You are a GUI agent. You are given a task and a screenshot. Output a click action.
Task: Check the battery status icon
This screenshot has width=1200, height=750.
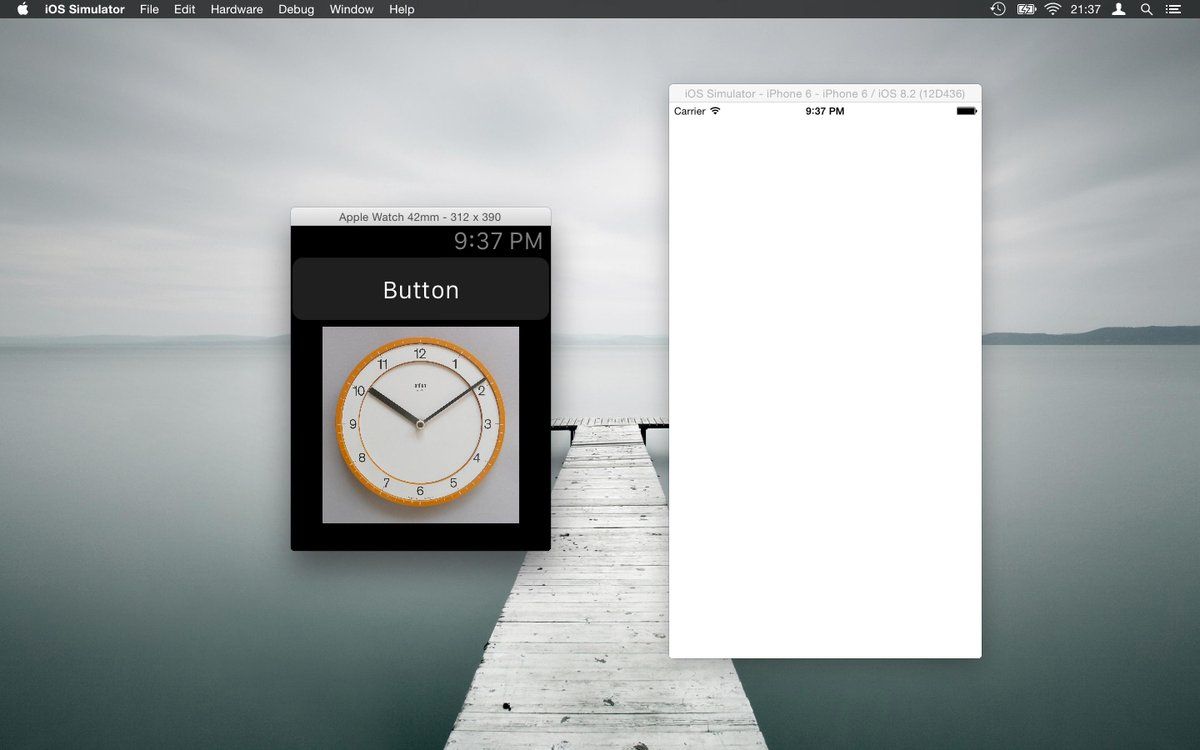point(1026,9)
